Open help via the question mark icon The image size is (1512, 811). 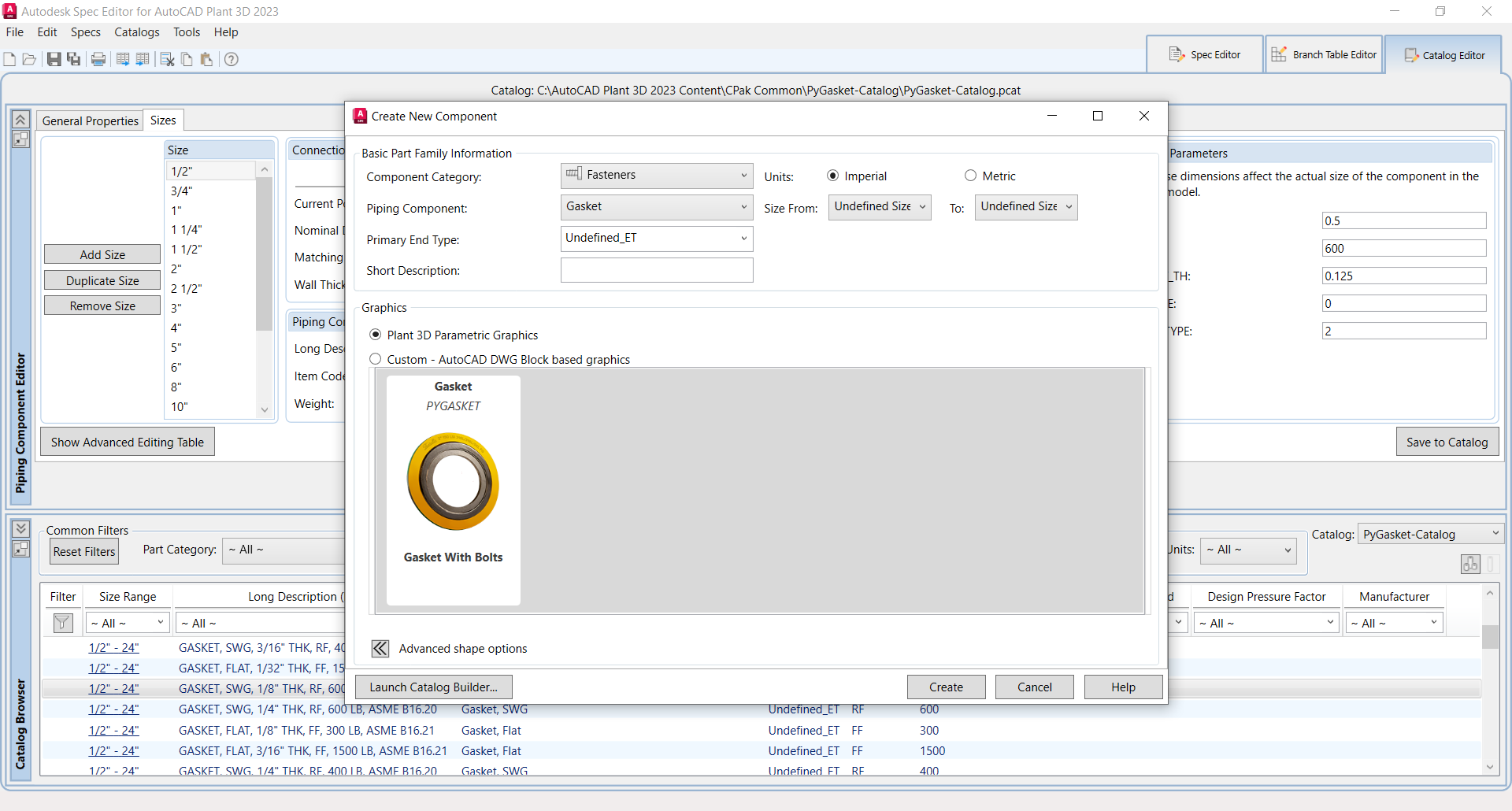click(231, 59)
